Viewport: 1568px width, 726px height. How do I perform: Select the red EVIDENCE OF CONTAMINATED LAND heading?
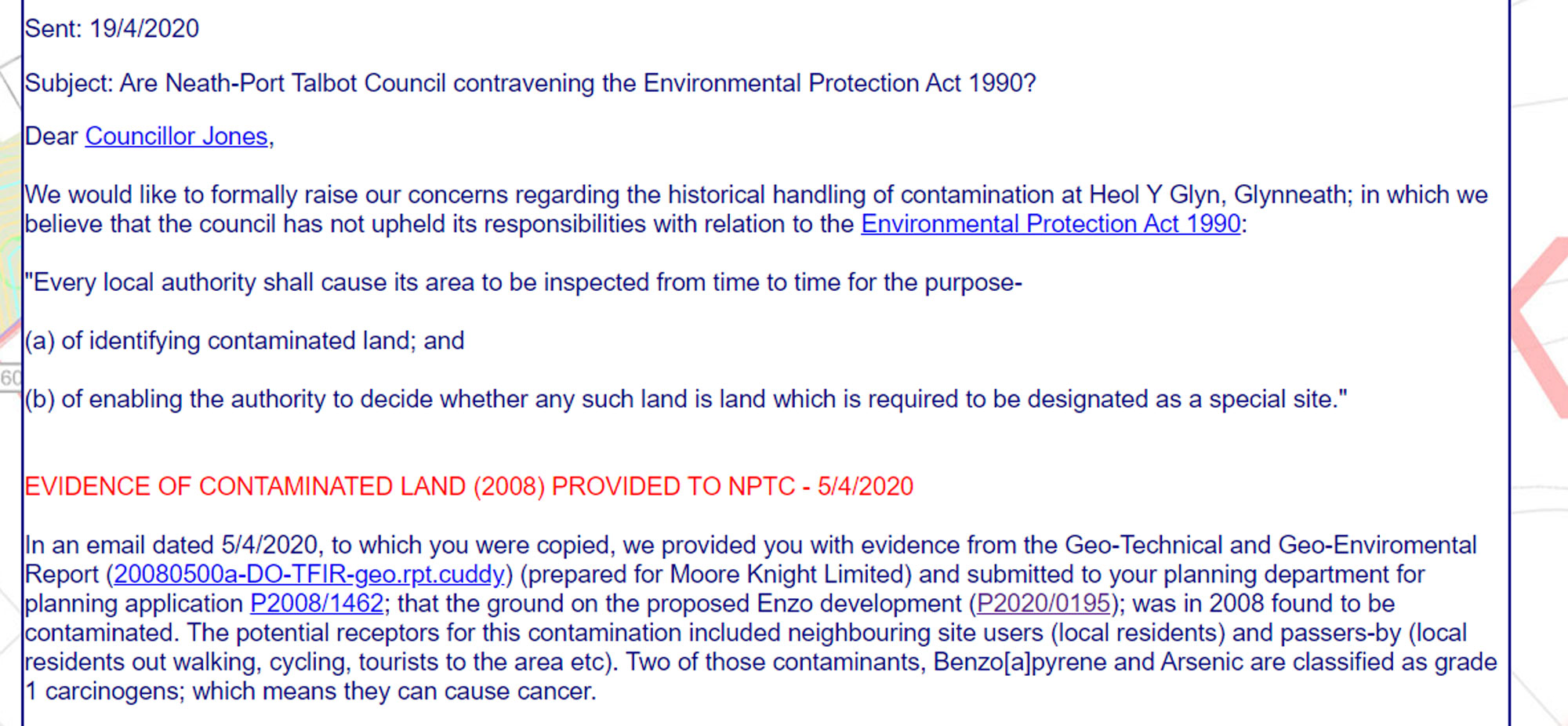(469, 487)
